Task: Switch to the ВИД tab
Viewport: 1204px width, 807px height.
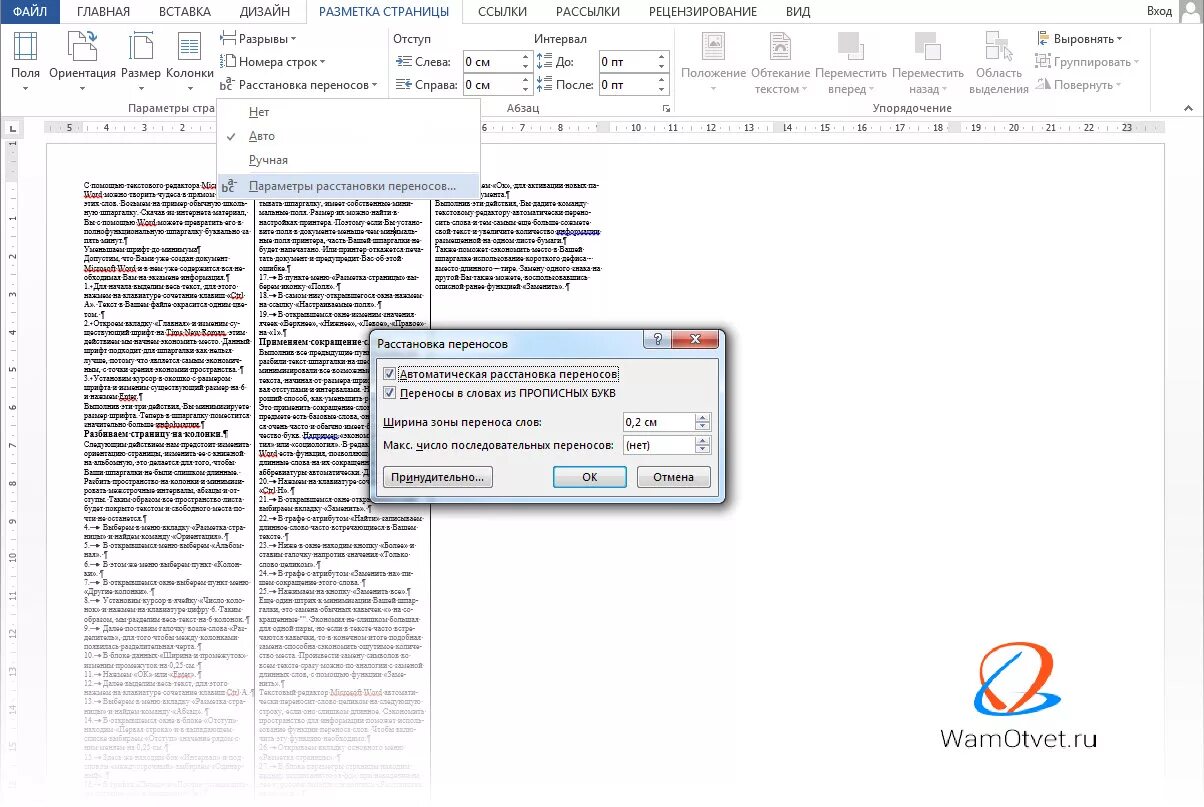Action: click(x=798, y=11)
